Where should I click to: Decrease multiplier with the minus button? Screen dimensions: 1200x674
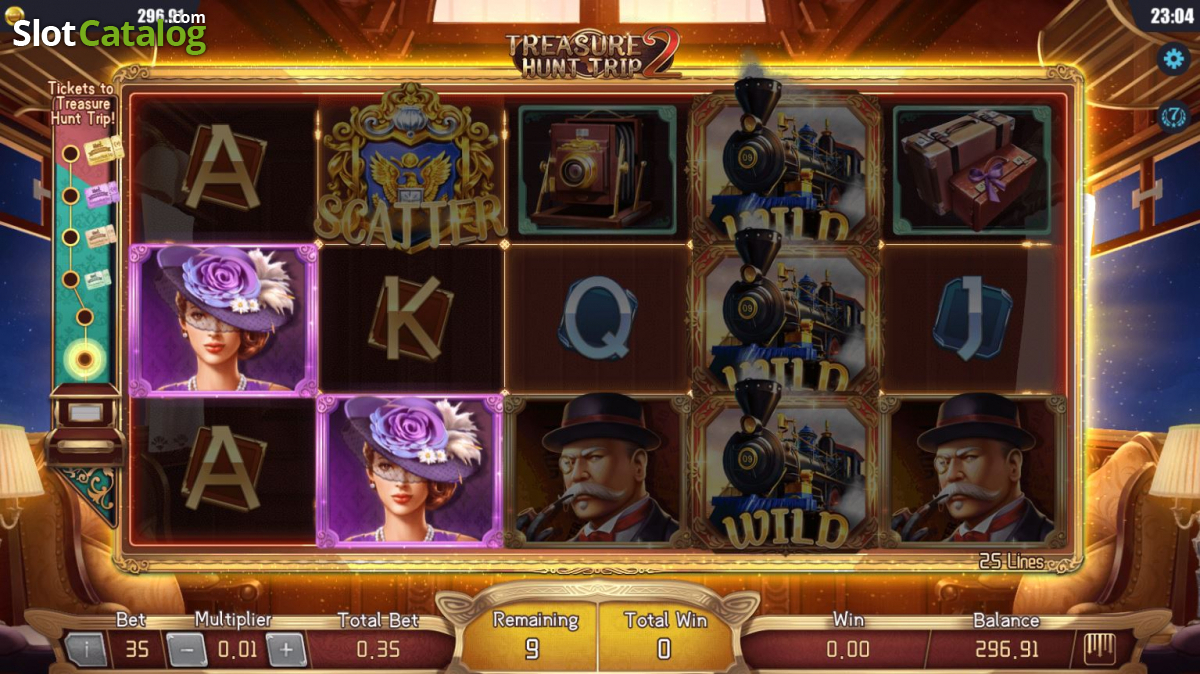click(186, 650)
